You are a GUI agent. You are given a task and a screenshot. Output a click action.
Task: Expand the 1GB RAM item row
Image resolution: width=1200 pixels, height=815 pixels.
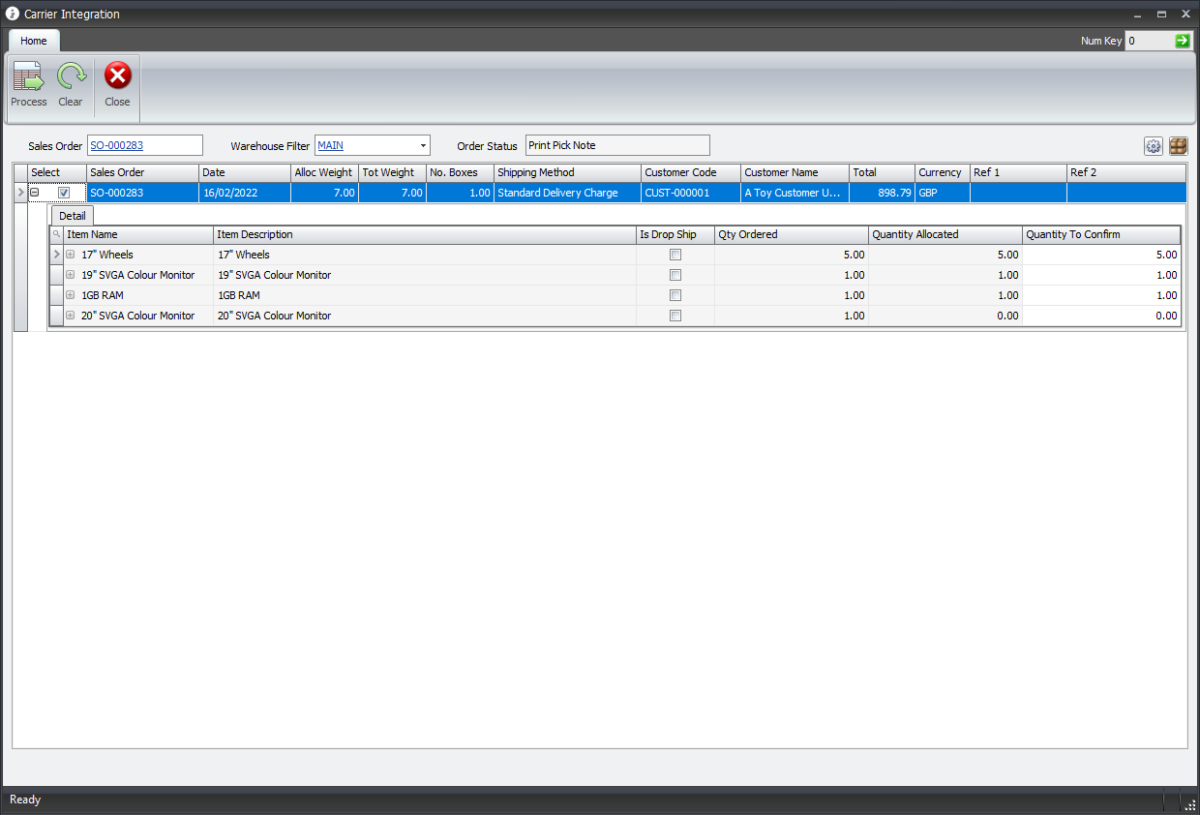69,295
